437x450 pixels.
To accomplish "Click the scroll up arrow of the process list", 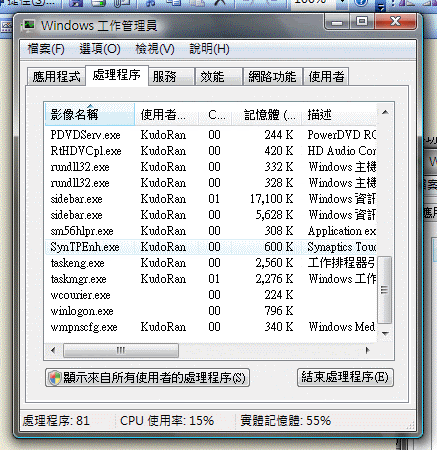I will coord(385,112).
